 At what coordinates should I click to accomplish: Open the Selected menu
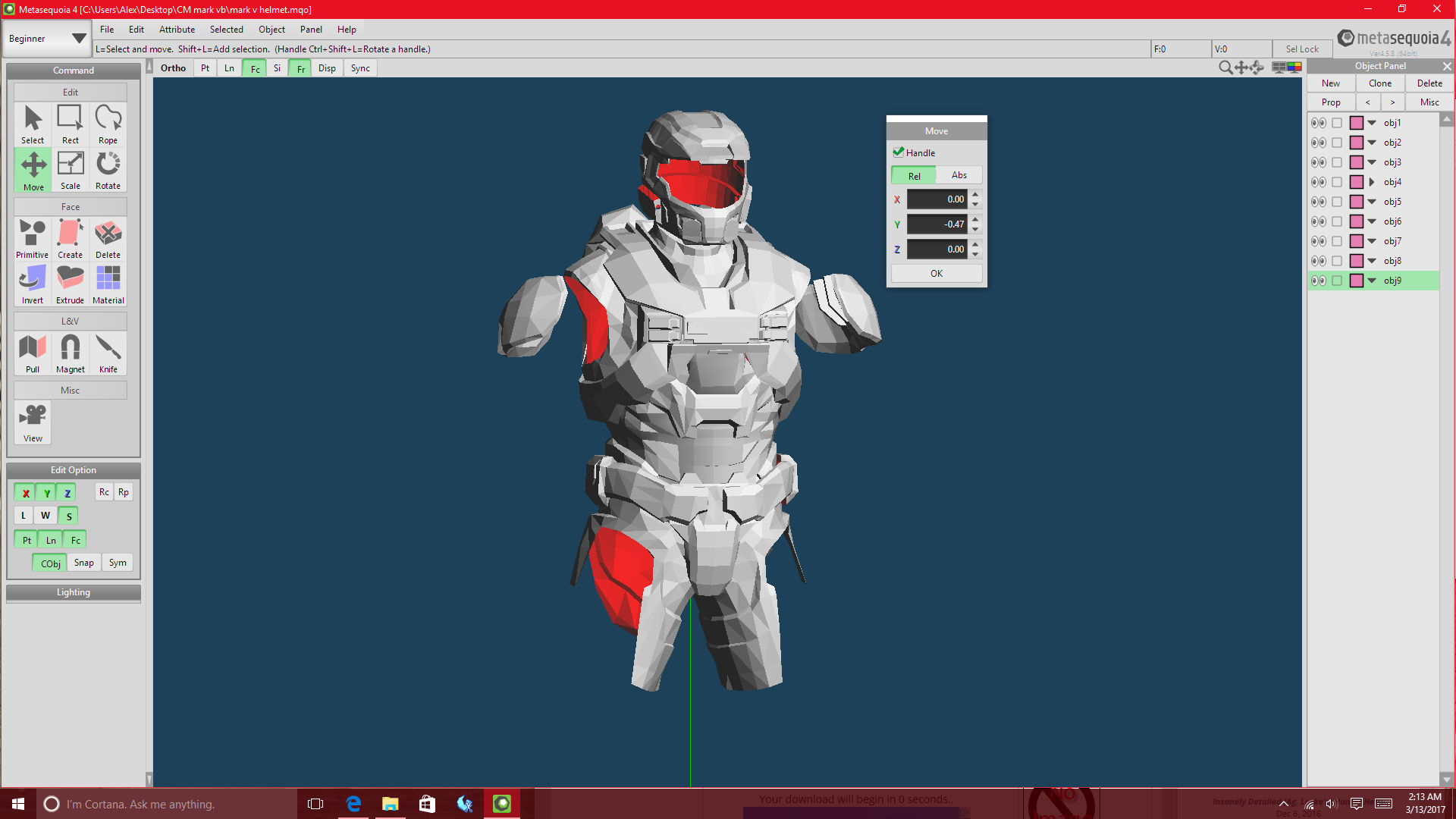[x=227, y=30]
